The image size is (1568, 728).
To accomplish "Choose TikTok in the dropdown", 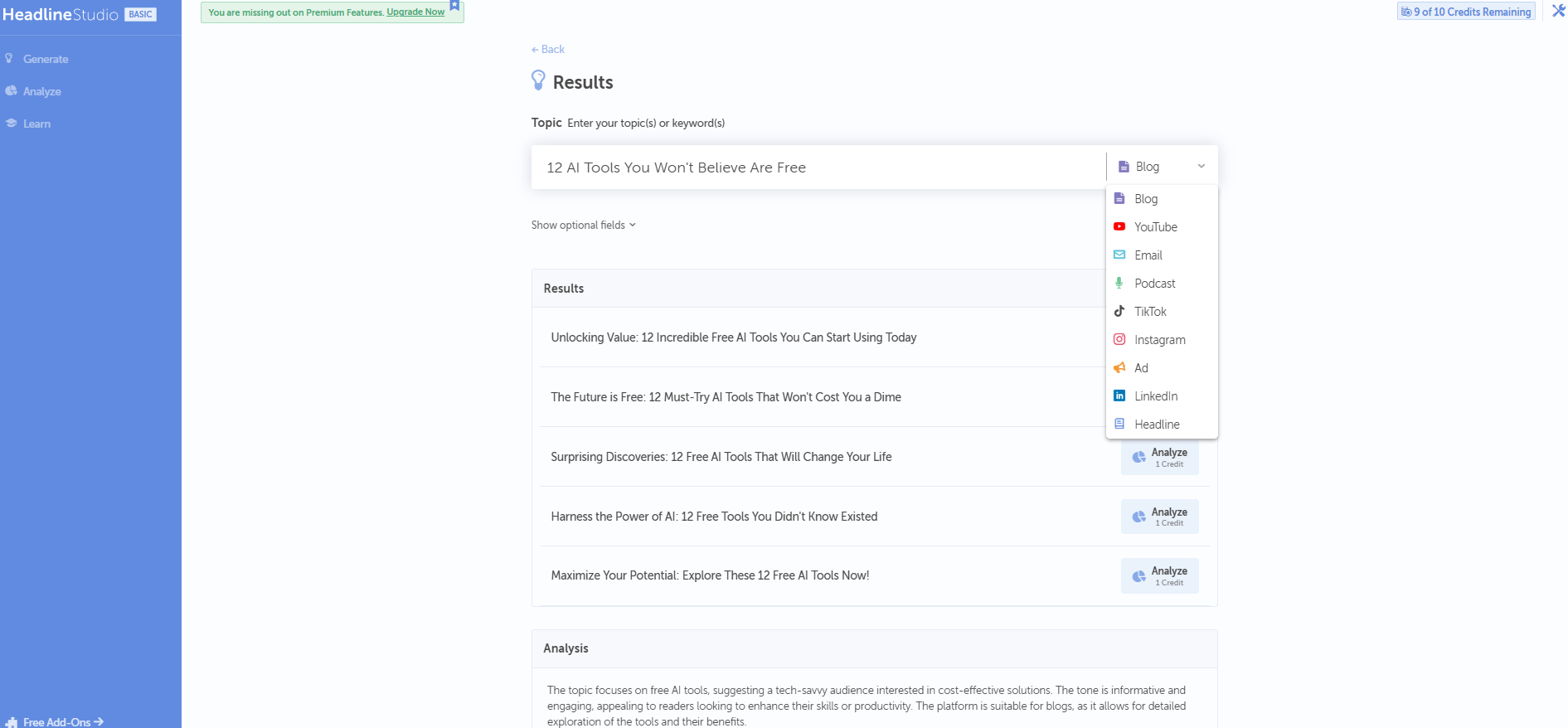I will tap(1162, 312).
